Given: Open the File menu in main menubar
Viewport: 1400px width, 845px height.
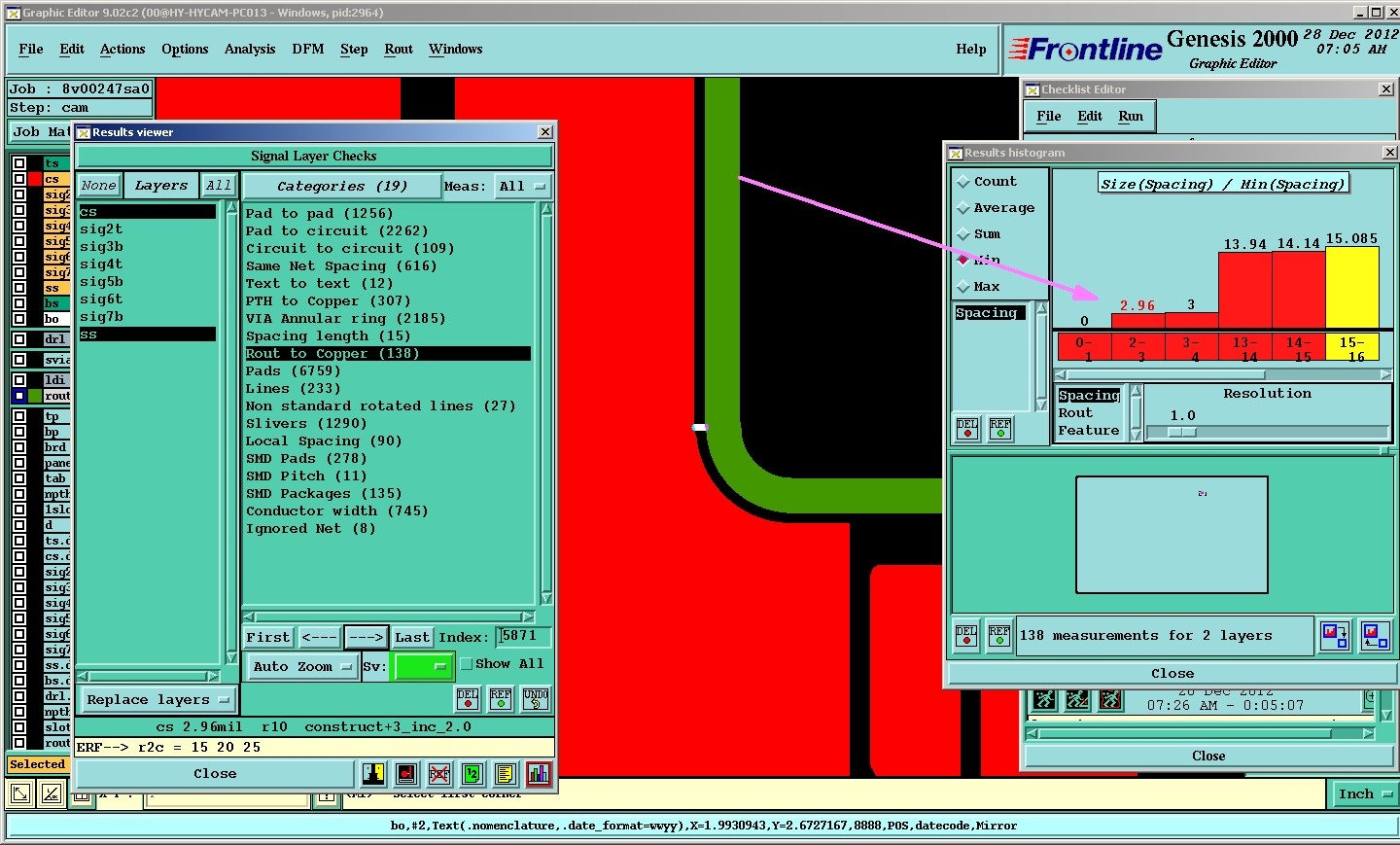Looking at the screenshot, I should [31, 50].
